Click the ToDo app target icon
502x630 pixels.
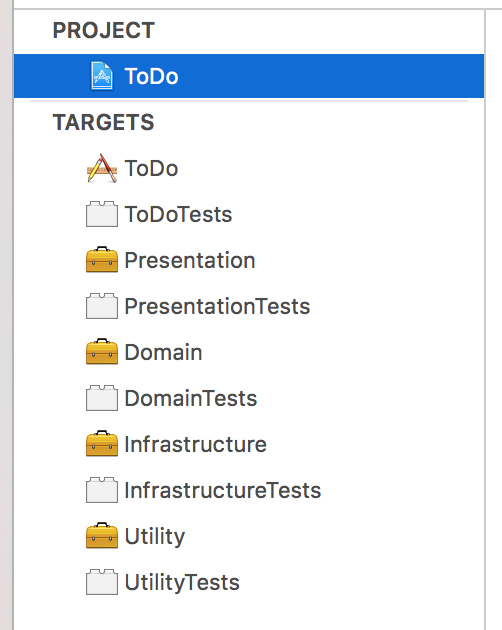[x=102, y=168]
